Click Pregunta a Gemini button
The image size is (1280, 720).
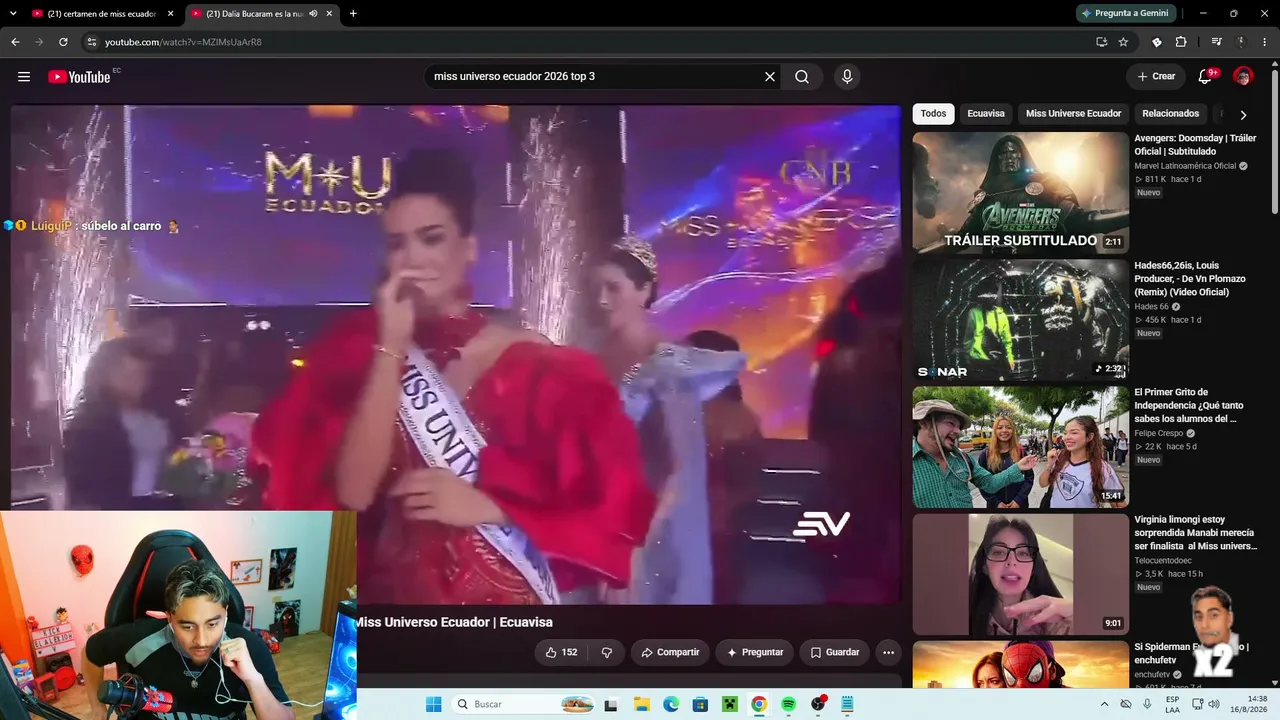tap(1124, 14)
